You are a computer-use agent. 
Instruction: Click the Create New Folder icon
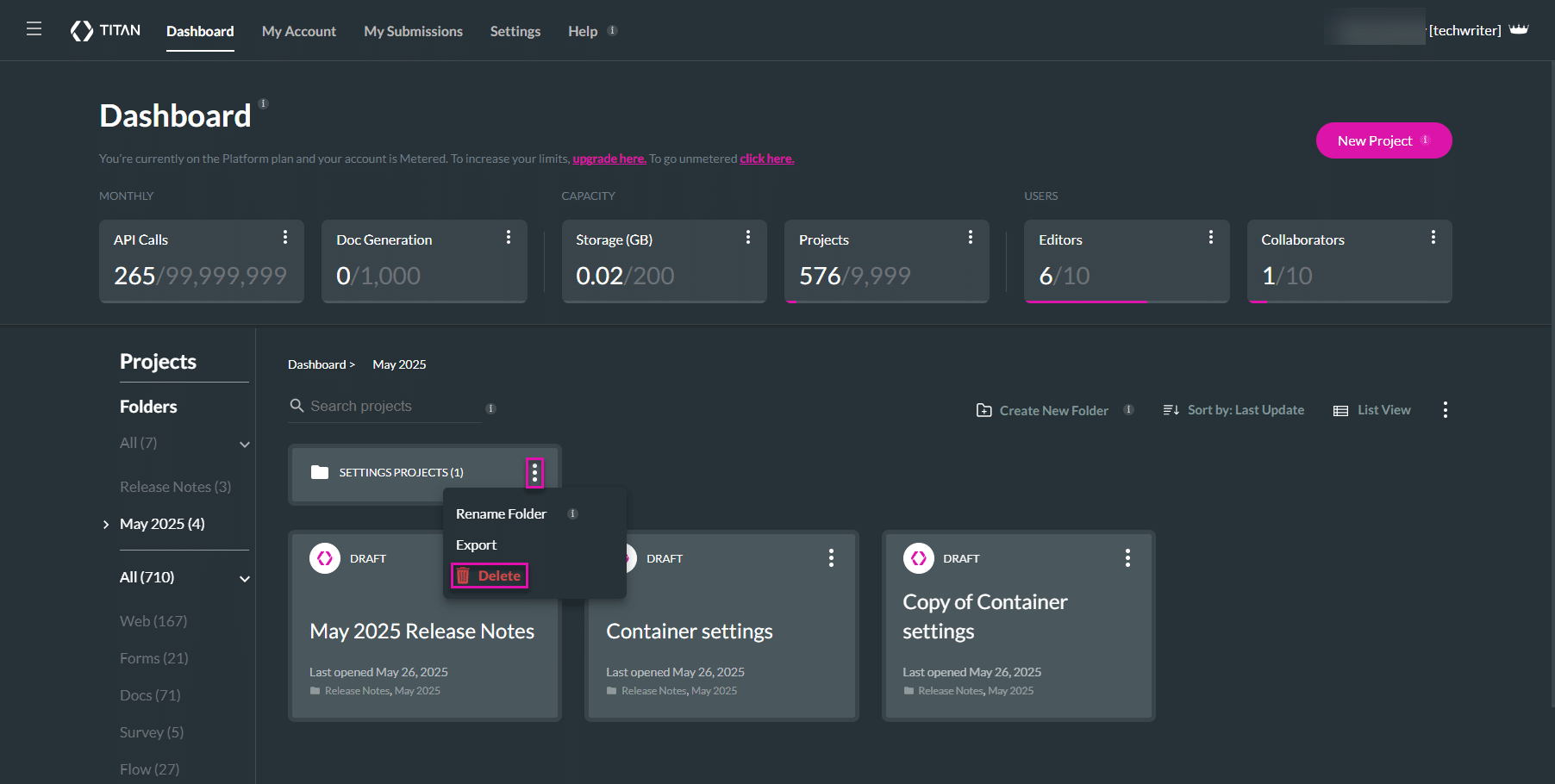tap(984, 410)
